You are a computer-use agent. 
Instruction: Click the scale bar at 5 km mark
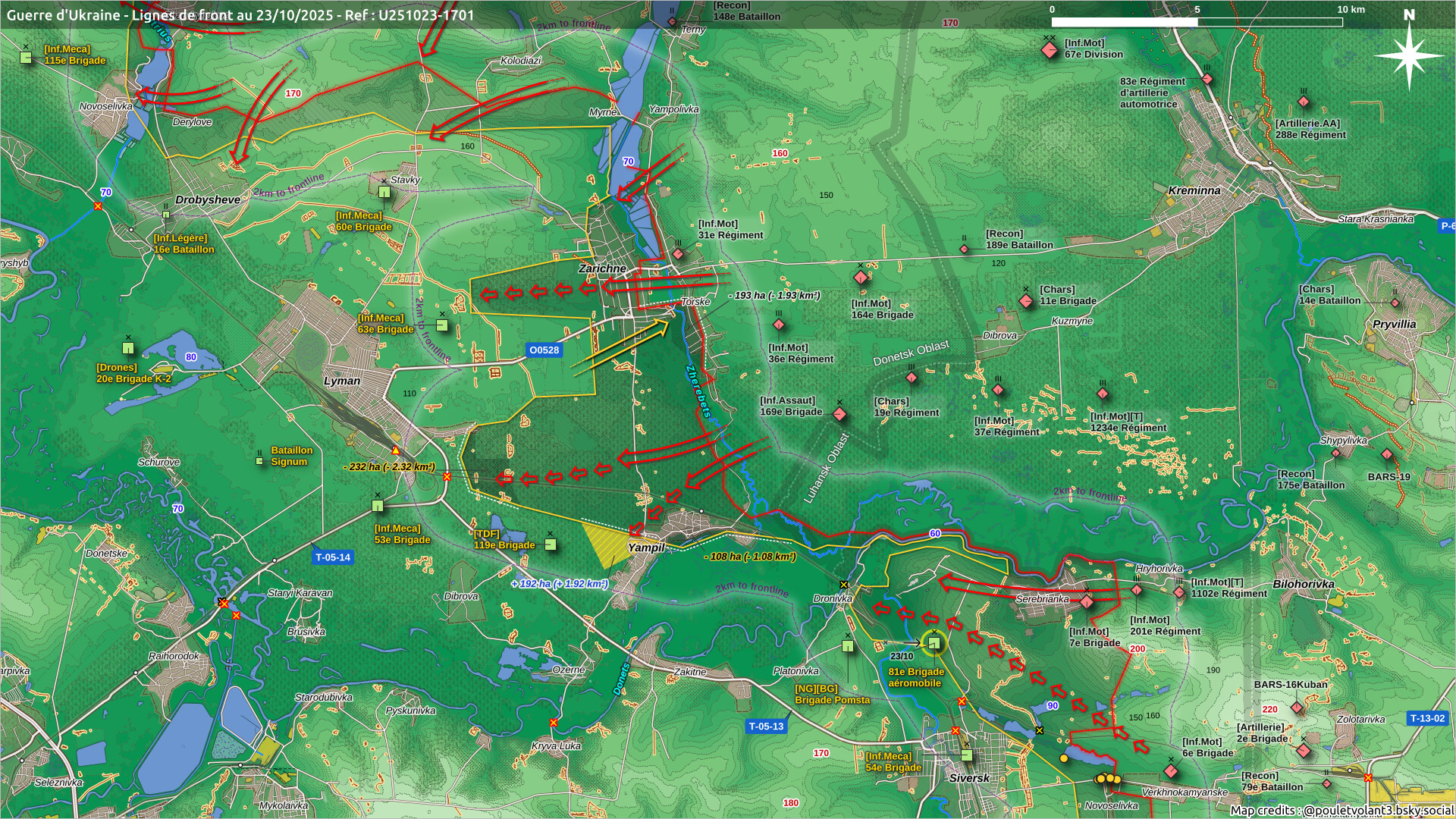point(1197,21)
